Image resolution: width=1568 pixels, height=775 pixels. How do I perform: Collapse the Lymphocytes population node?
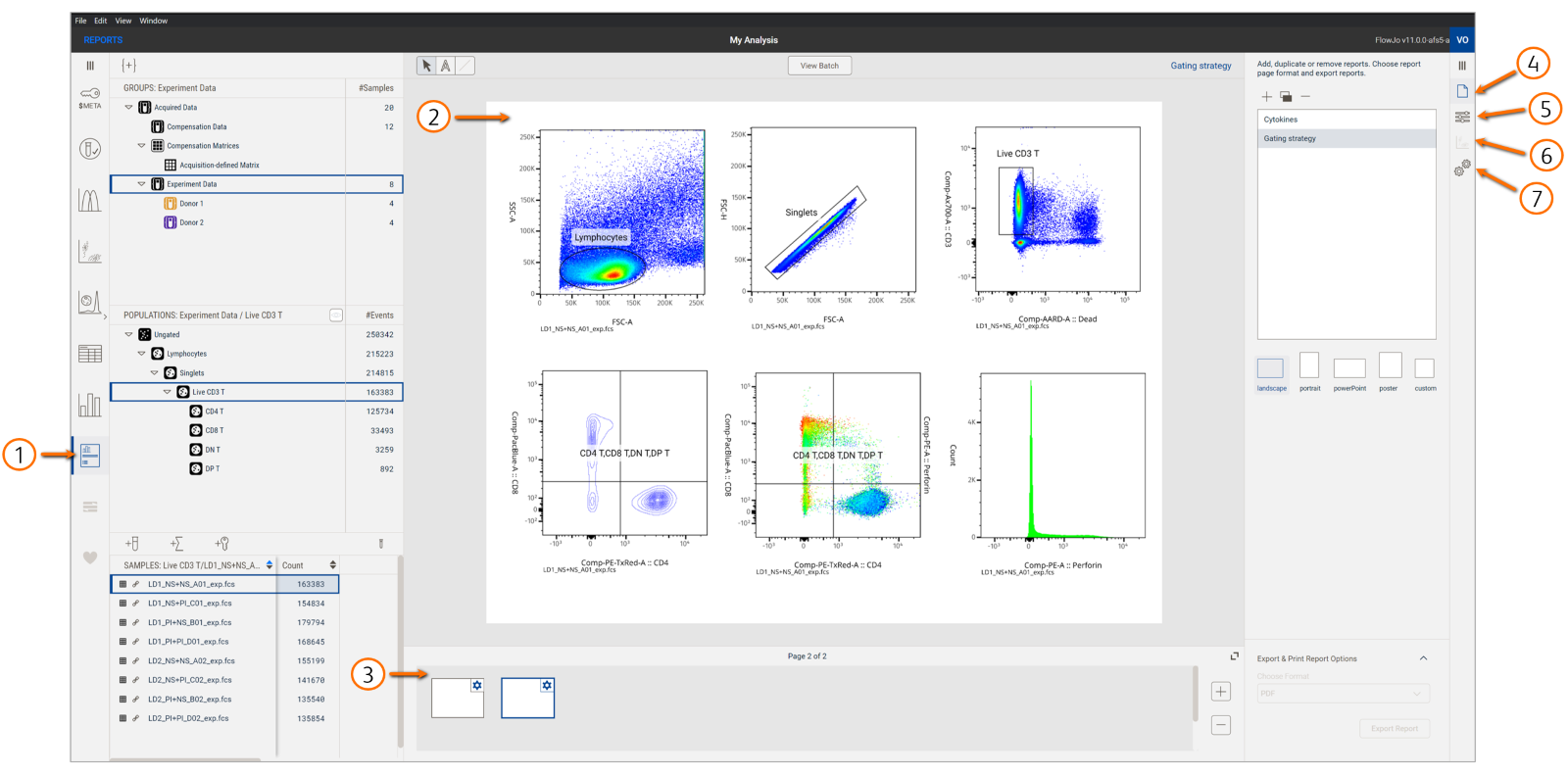coord(141,354)
